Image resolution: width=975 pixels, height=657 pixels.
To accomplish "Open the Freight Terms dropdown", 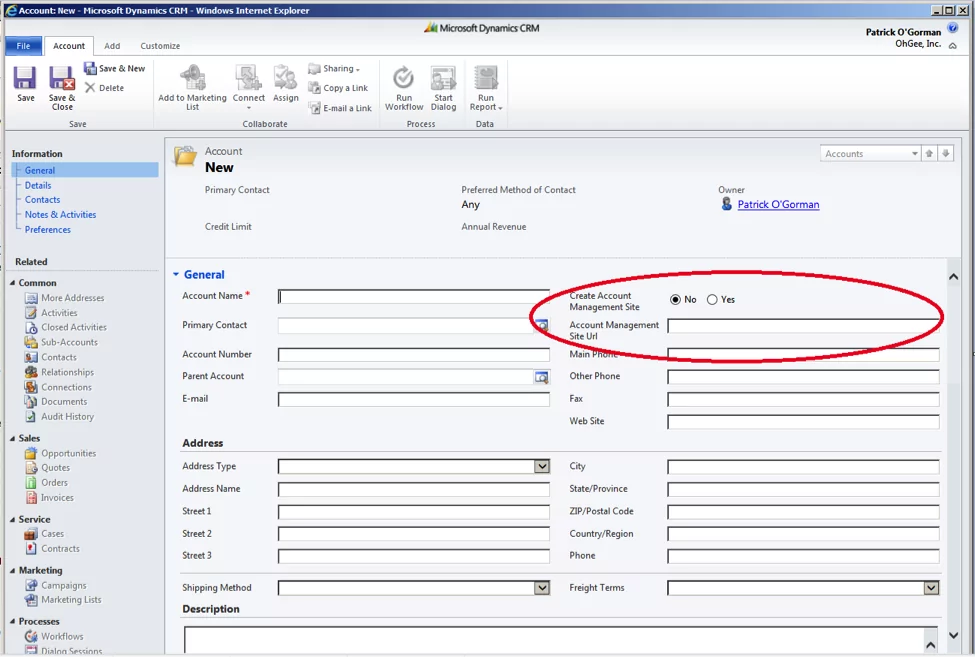I will coord(931,588).
